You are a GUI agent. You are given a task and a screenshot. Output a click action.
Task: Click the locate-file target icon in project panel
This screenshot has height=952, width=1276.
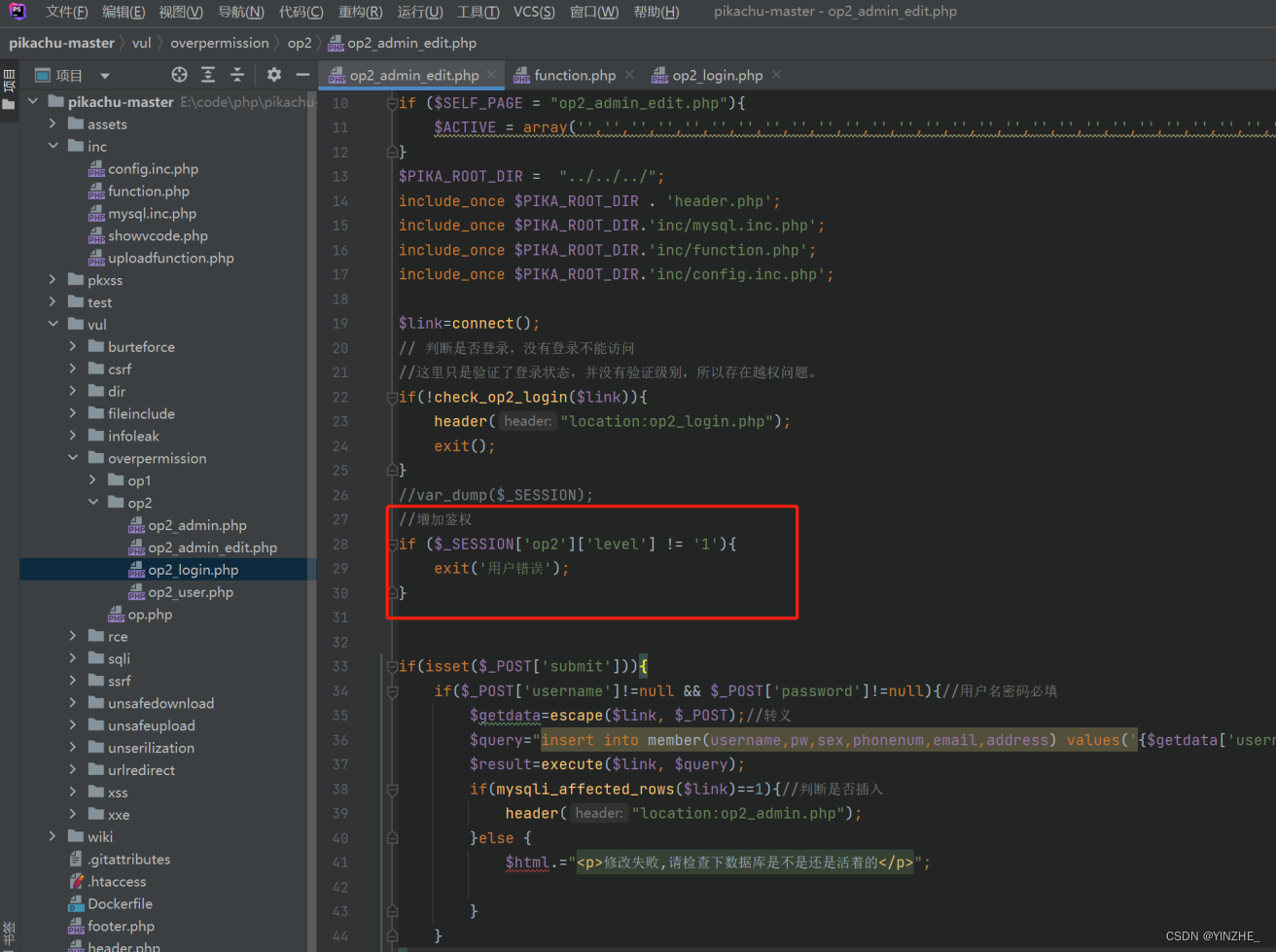tap(179, 75)
